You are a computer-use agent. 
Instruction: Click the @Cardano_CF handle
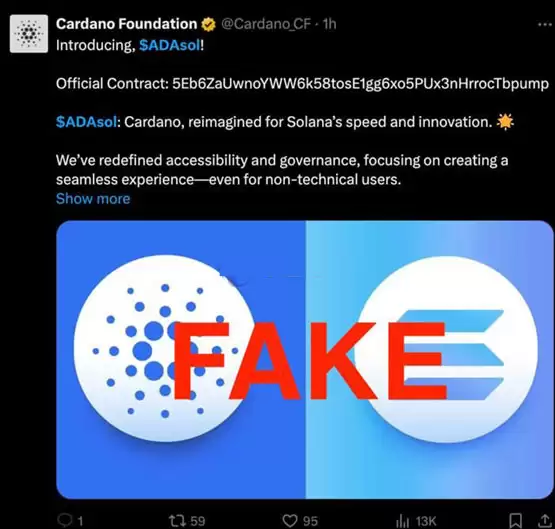pos(266,24)
